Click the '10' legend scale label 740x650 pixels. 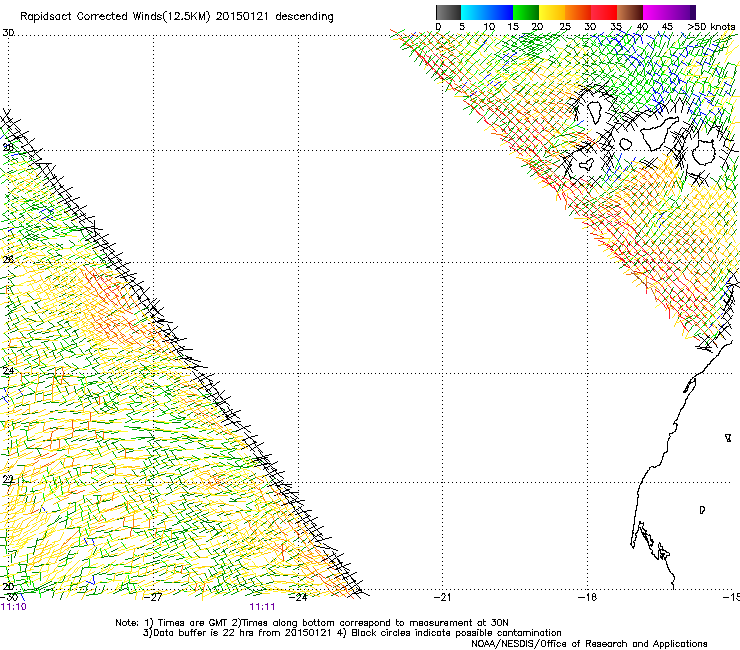(x=489, y=27)
